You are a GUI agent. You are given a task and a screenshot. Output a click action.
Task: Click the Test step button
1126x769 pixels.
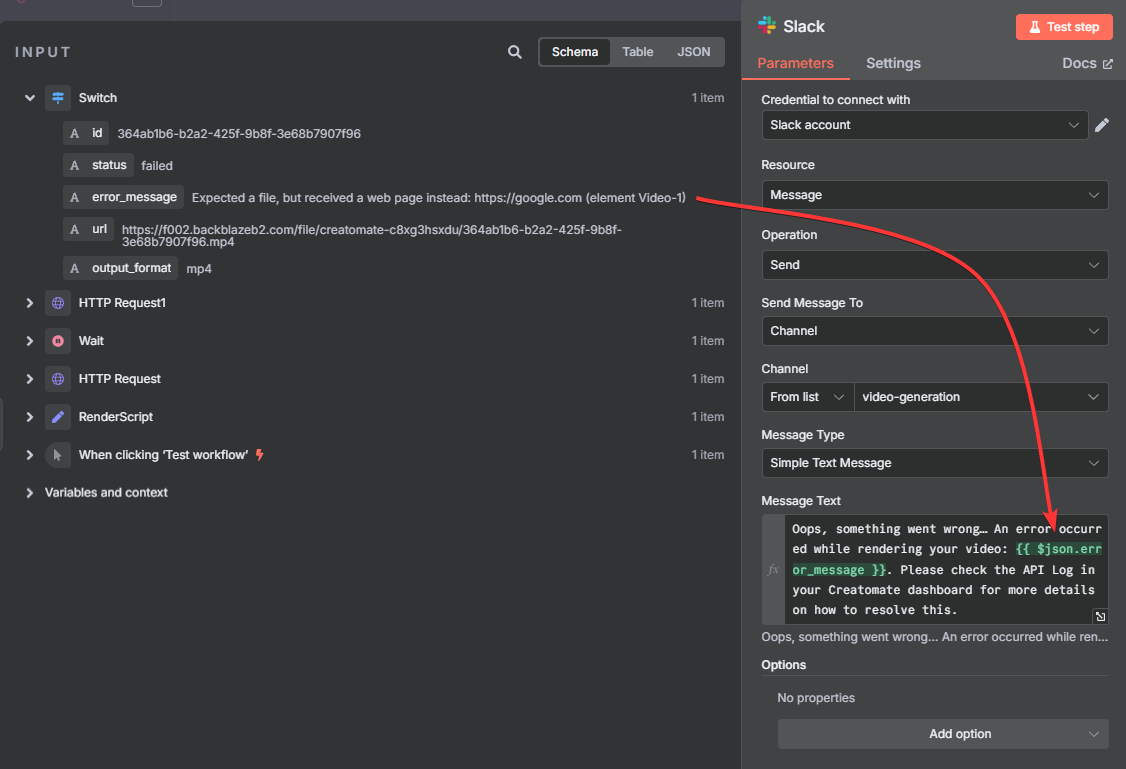click(1064, 27)
